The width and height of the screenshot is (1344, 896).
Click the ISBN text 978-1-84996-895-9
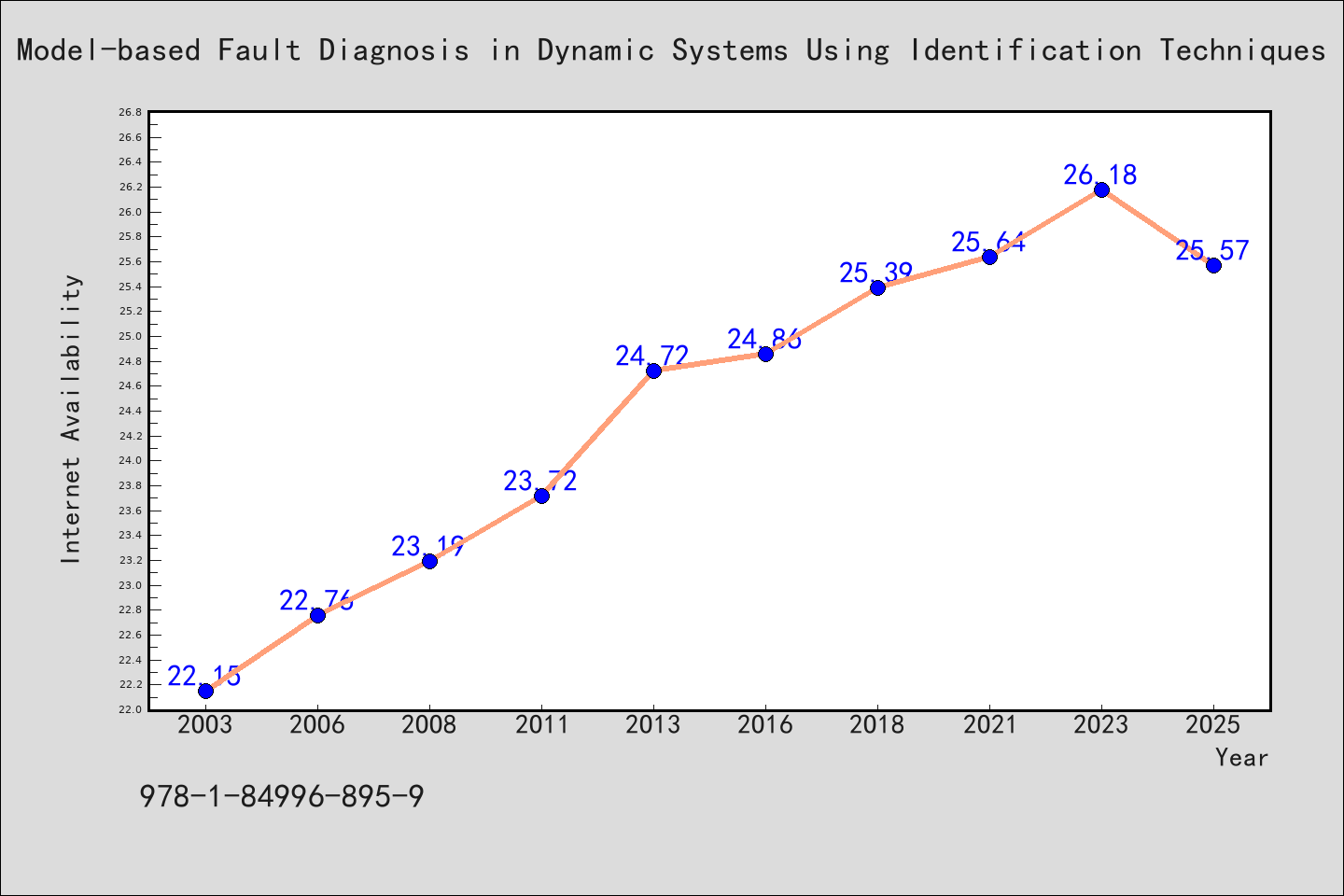(x=282, y=796)
